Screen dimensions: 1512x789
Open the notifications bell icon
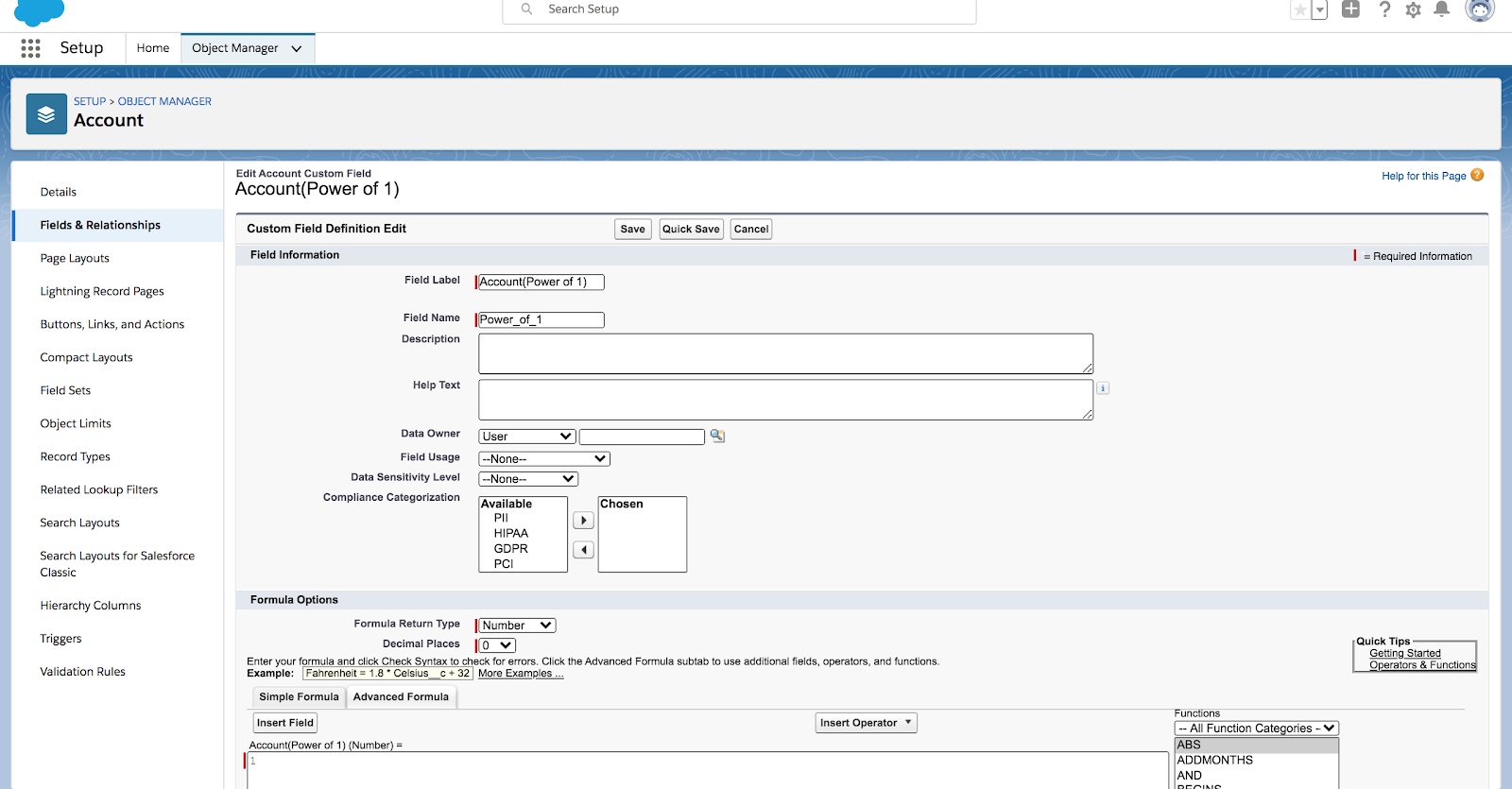[x=1442, y=9]
